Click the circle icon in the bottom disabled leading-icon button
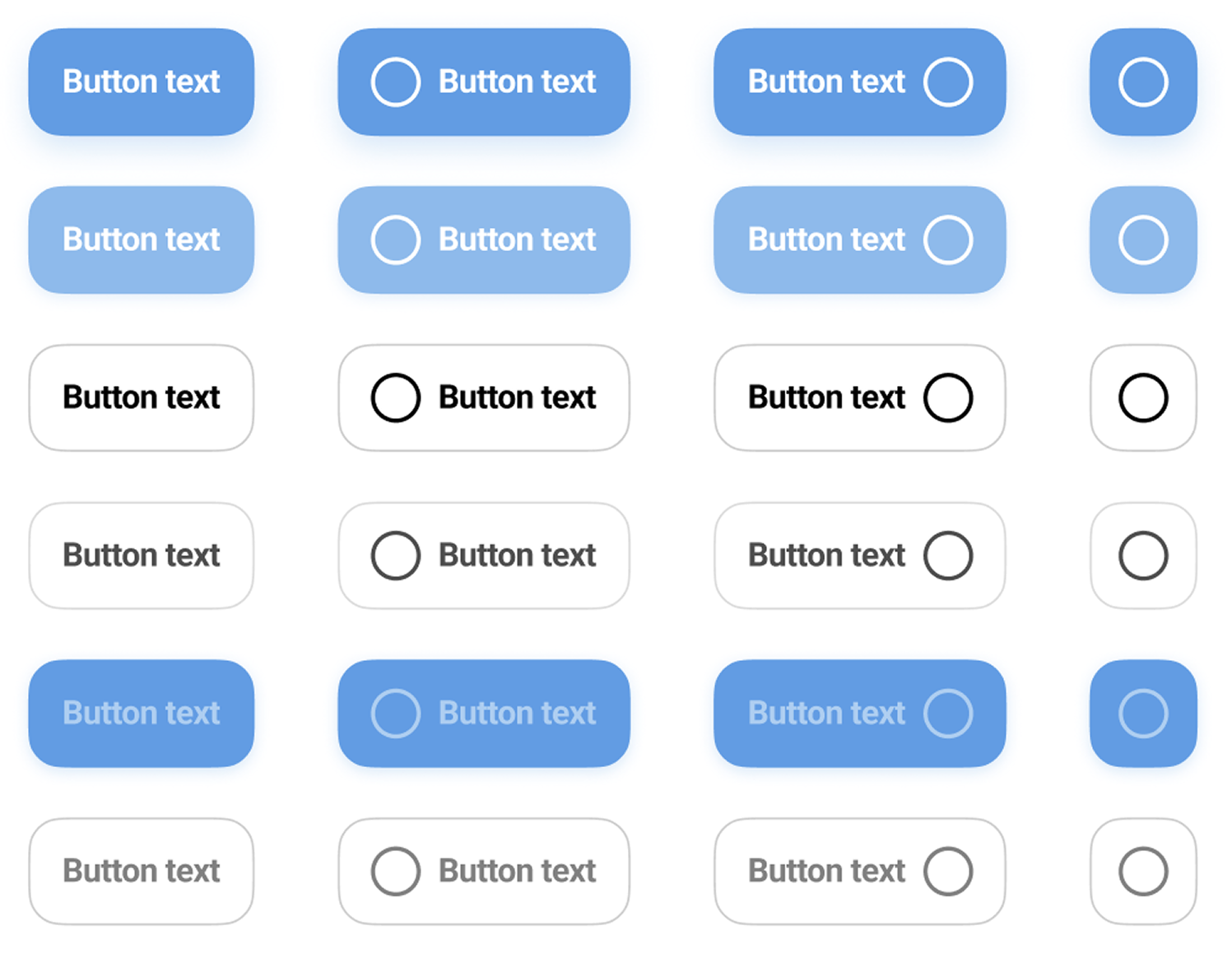Screen dimensions: 1232x963 pyautogui.click(x=396, y=871)
